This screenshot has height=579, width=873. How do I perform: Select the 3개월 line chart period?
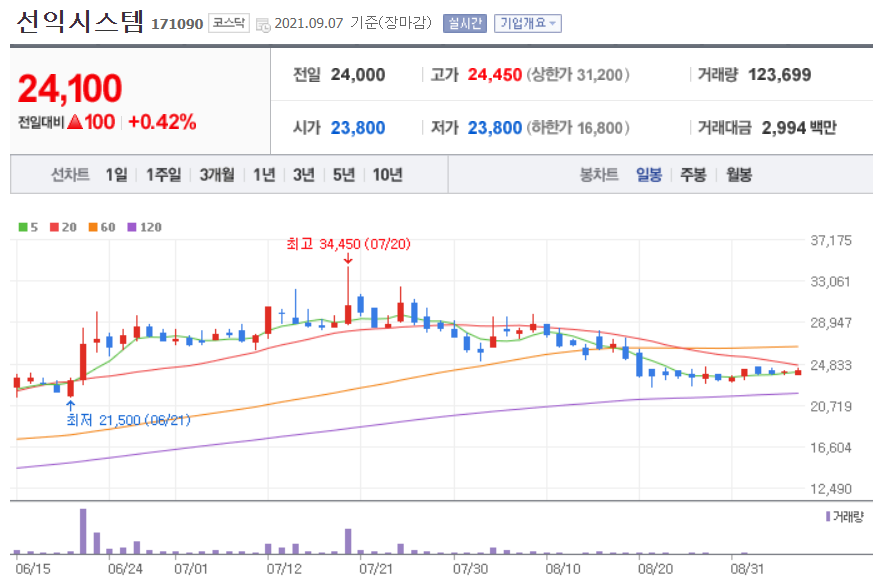[x=217, y=175]
